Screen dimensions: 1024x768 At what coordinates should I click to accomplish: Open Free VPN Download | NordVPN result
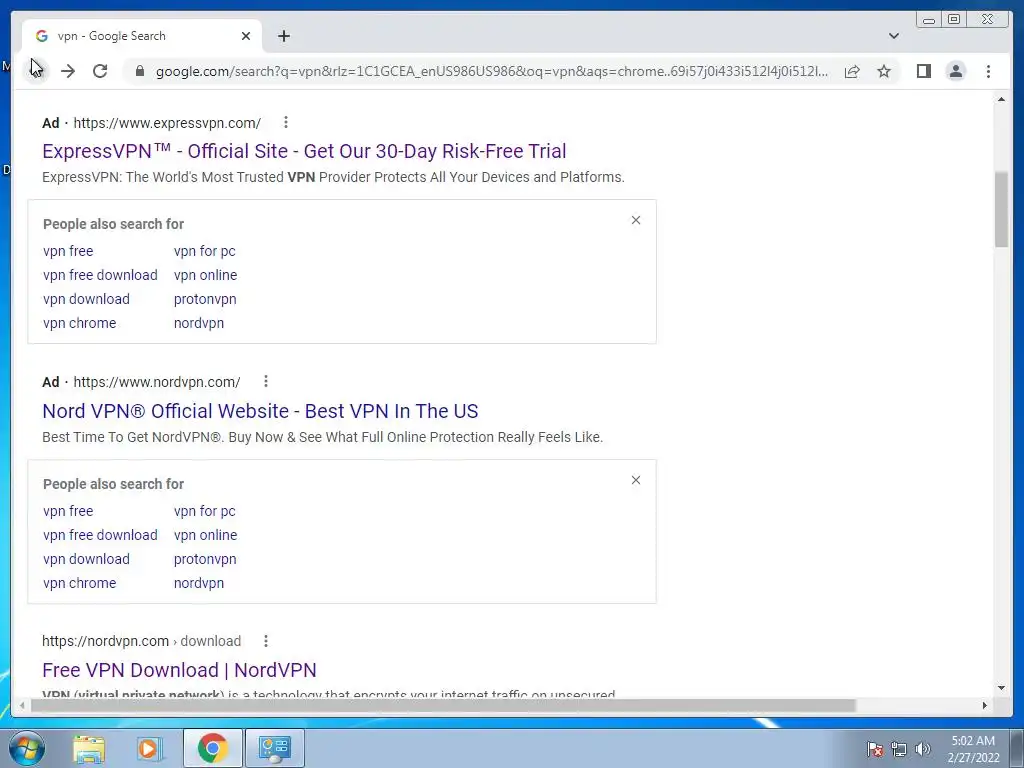[x=179, y=670]
